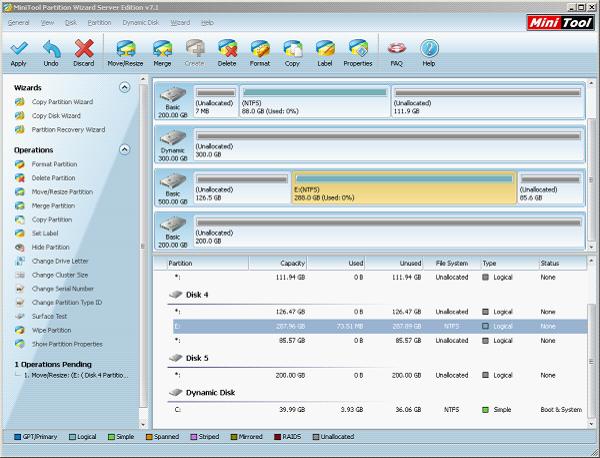Open the Partition menu
600x458 pixels.
(99, 23)
